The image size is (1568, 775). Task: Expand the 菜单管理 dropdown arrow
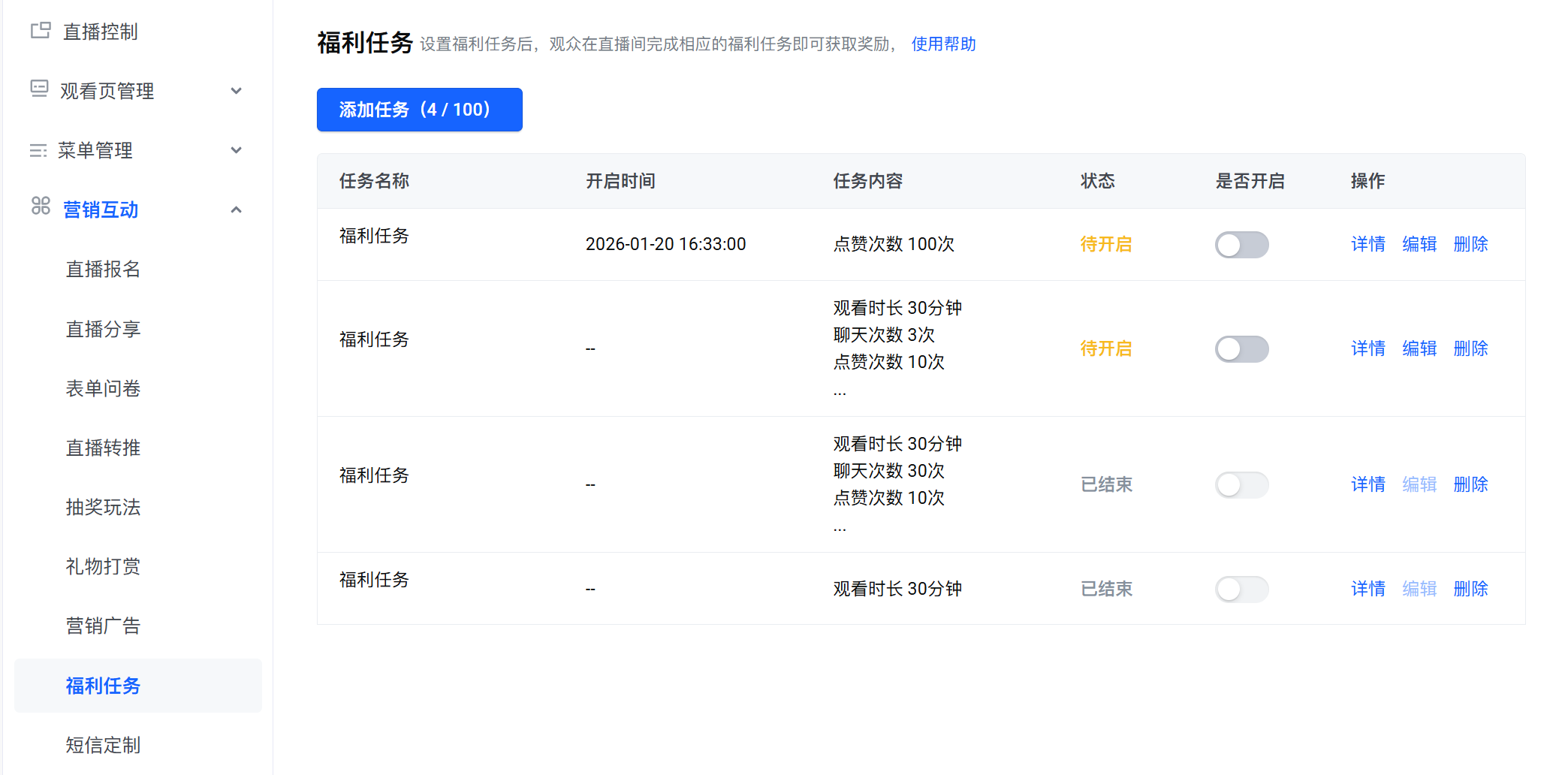[237, 150]
